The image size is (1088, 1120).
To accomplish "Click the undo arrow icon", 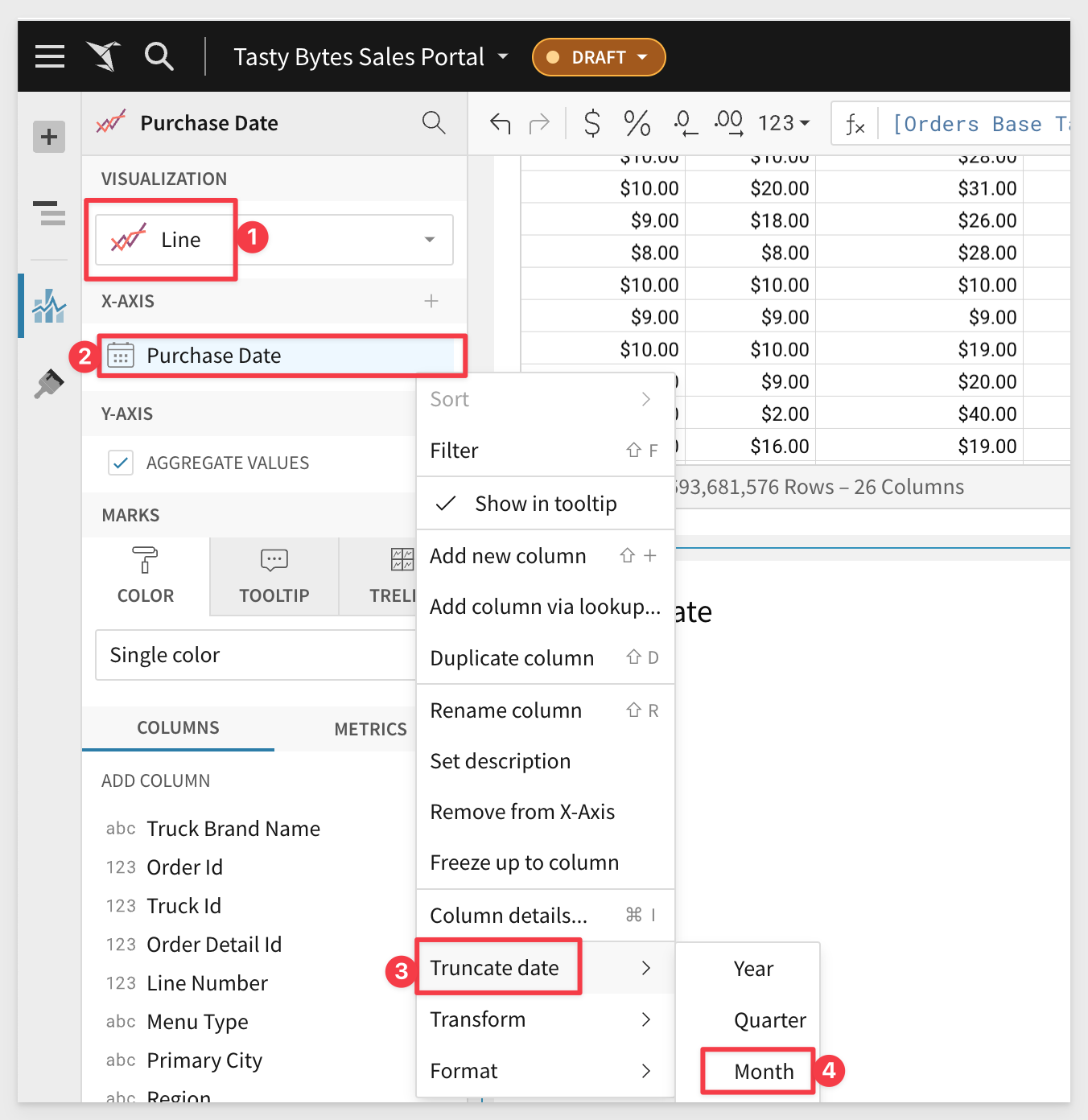I will point(500,123).
